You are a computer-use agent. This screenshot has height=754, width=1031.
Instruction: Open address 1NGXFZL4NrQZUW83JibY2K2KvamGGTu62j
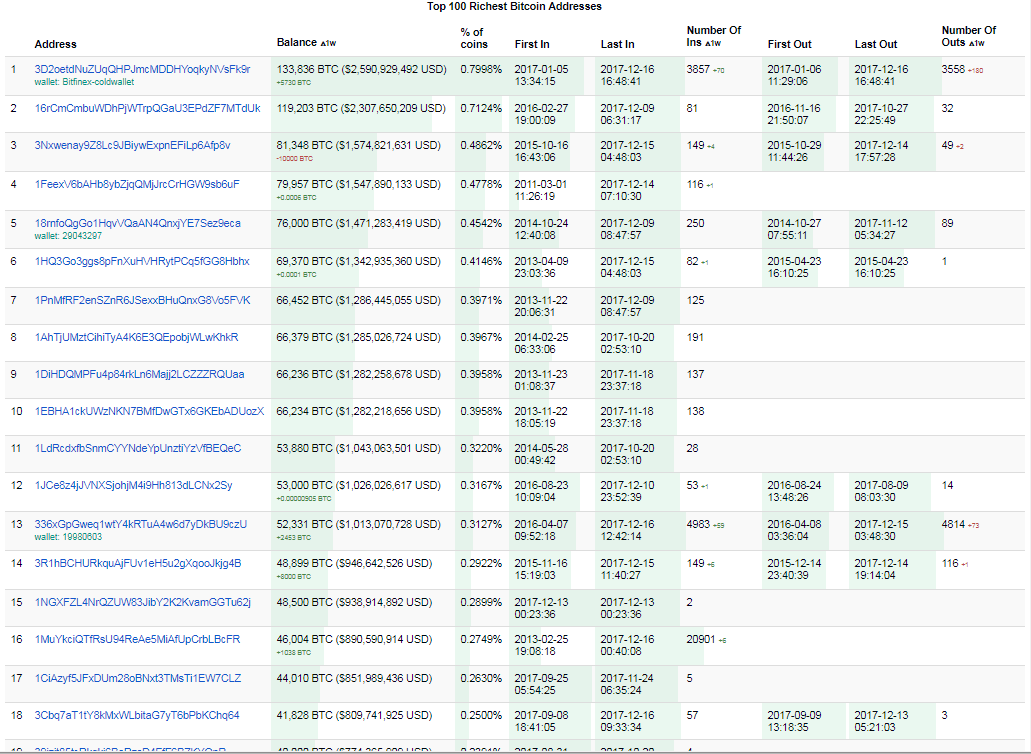point(142,601)
